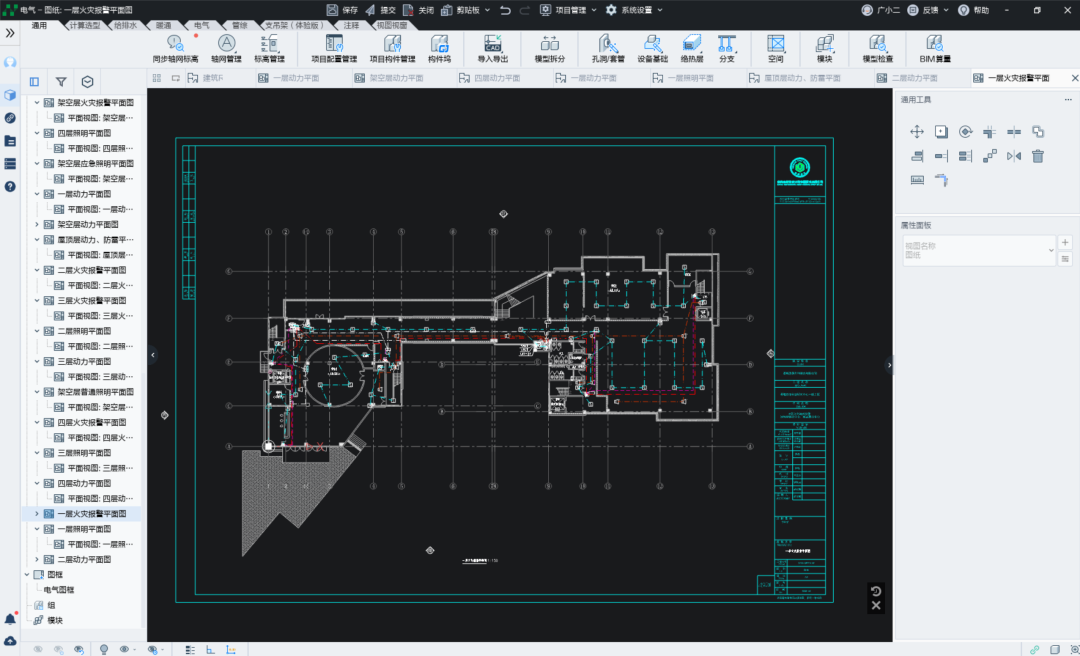Expand the 架空层动力平面图 tree node
The height and width of the screenshot is (656, 1080).
coord(37,225)
